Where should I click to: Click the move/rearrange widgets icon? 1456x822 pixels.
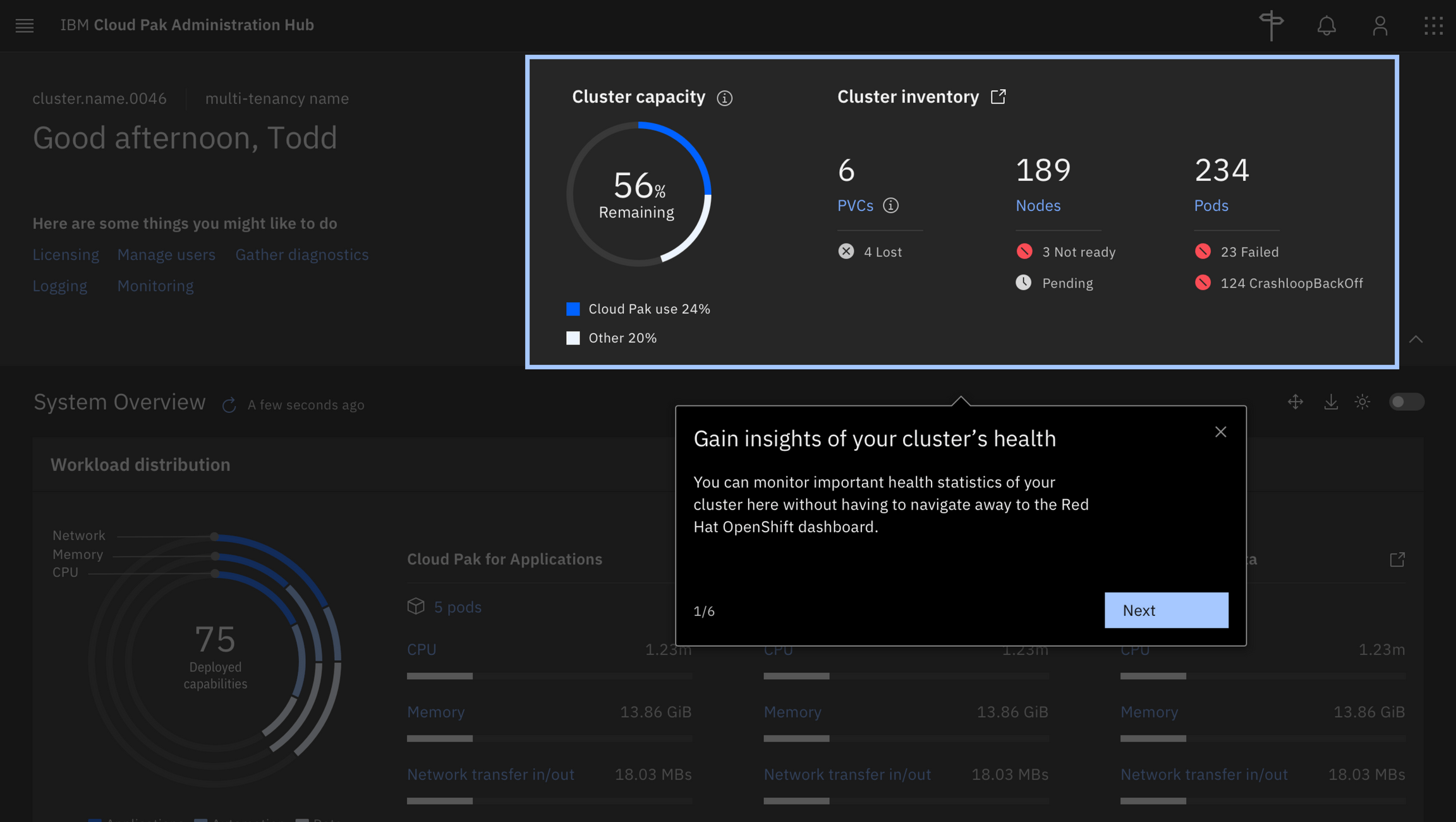point(1295,402)
